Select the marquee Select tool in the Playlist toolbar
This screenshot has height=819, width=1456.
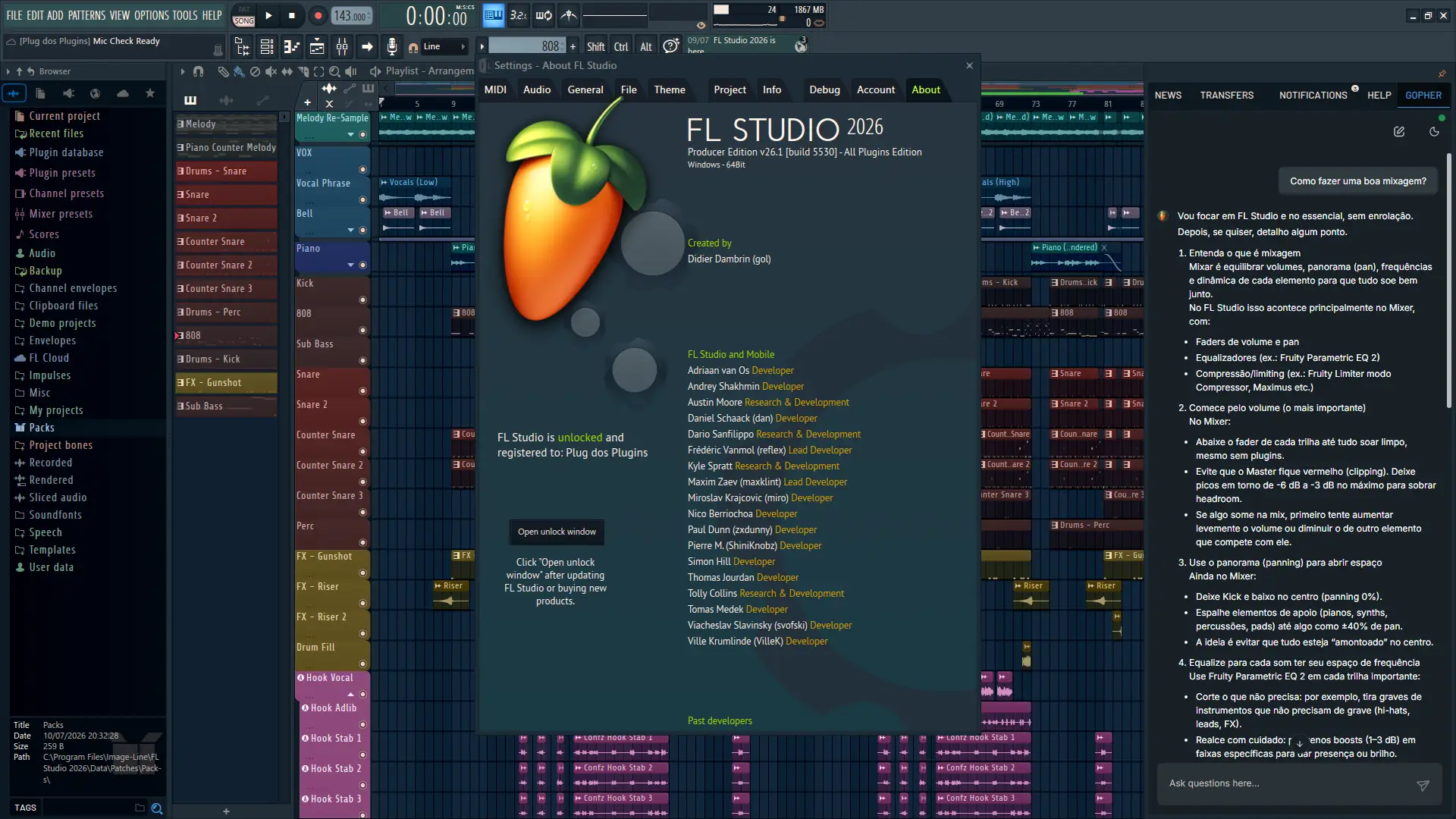318,71
